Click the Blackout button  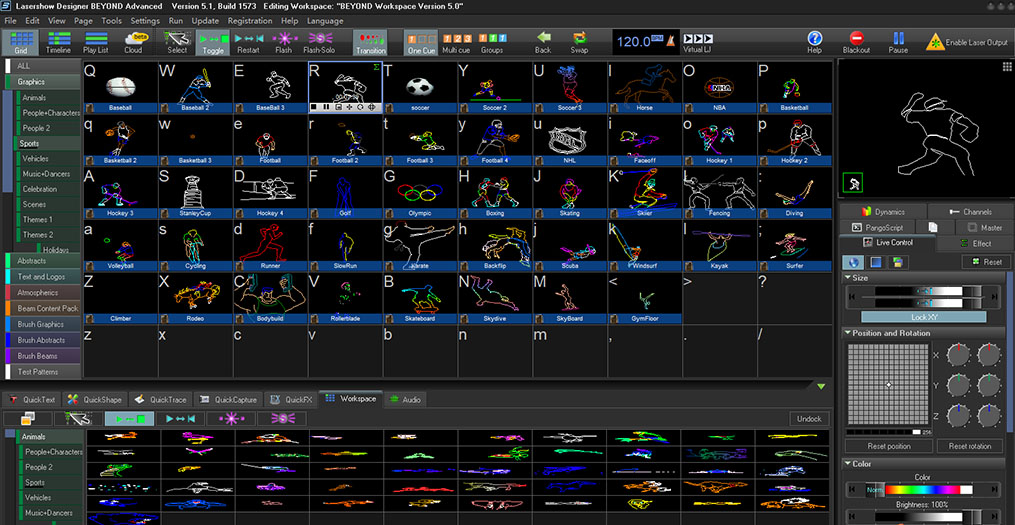tap(856, 42)
